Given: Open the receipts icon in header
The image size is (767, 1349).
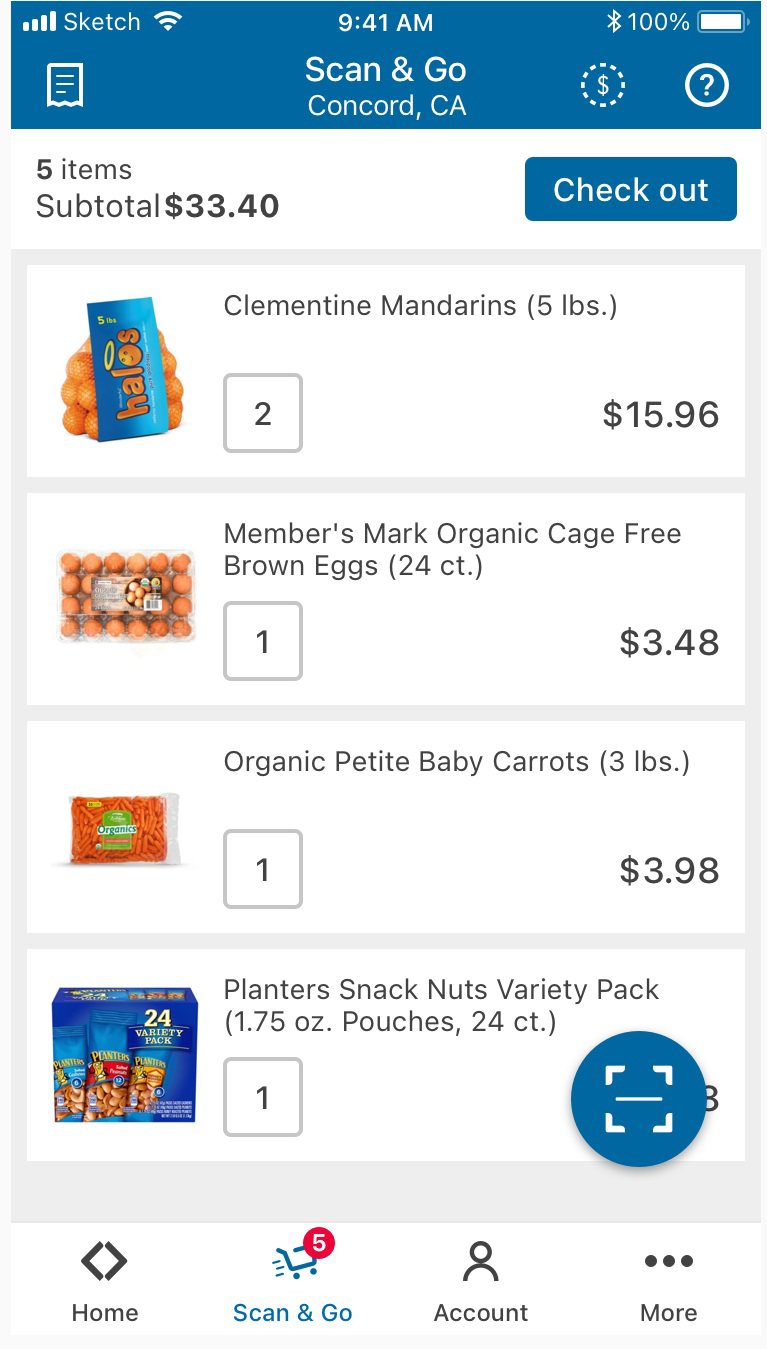Looking at the screenshot, I should click(65, 86).
